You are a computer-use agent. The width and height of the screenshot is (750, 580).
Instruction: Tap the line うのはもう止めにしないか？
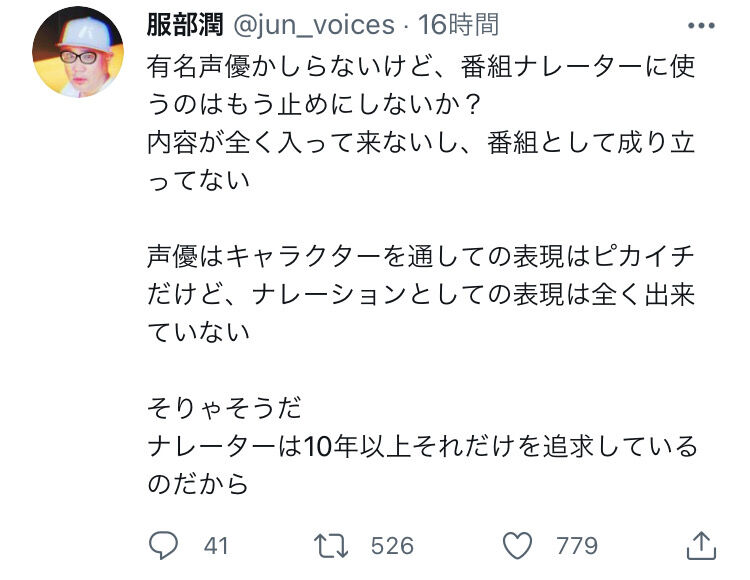tap(313, 104)
